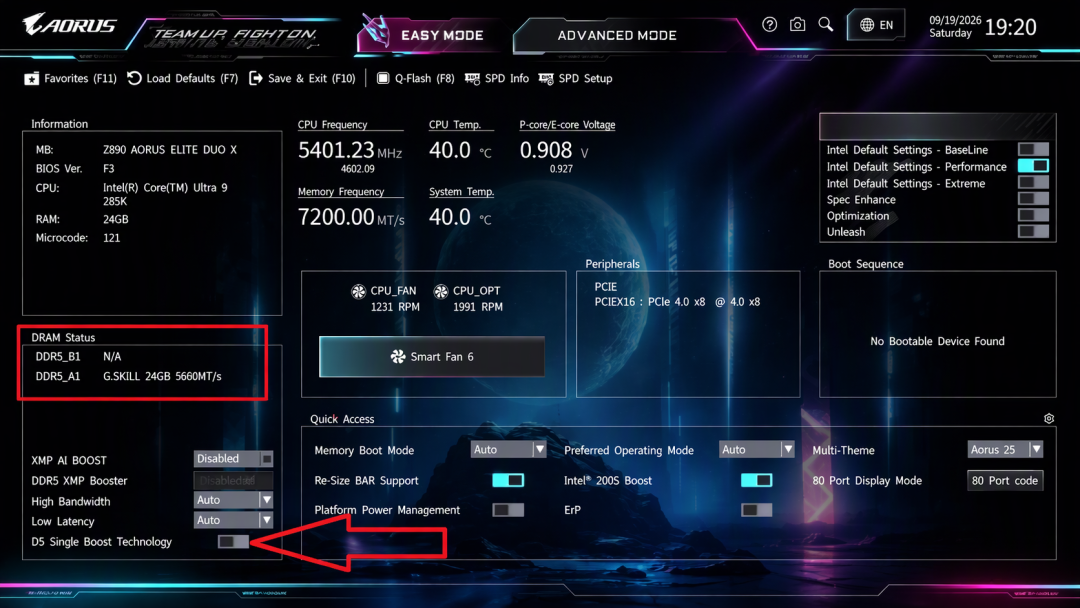1080x608 pixels.
Task: Switch to the Advanced Mode tab
Action: click(x=617, y=35)
